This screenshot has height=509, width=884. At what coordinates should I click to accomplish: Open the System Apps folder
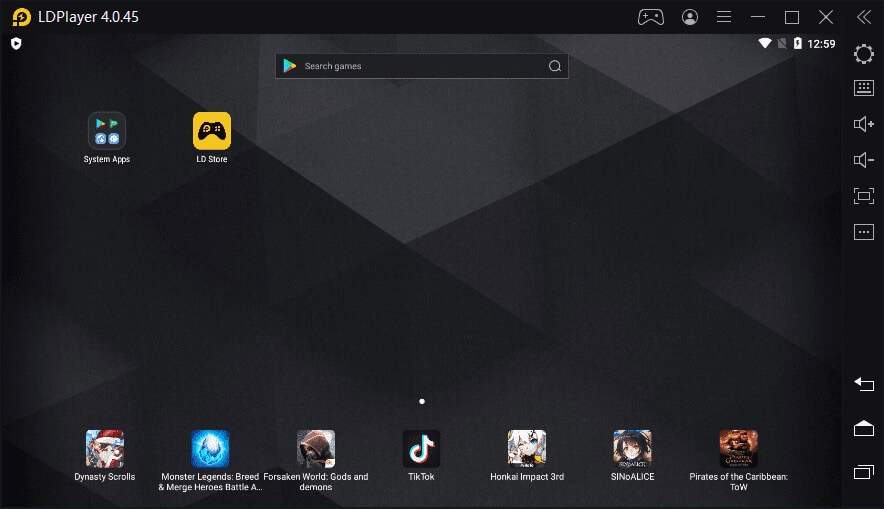pos(107,131)
